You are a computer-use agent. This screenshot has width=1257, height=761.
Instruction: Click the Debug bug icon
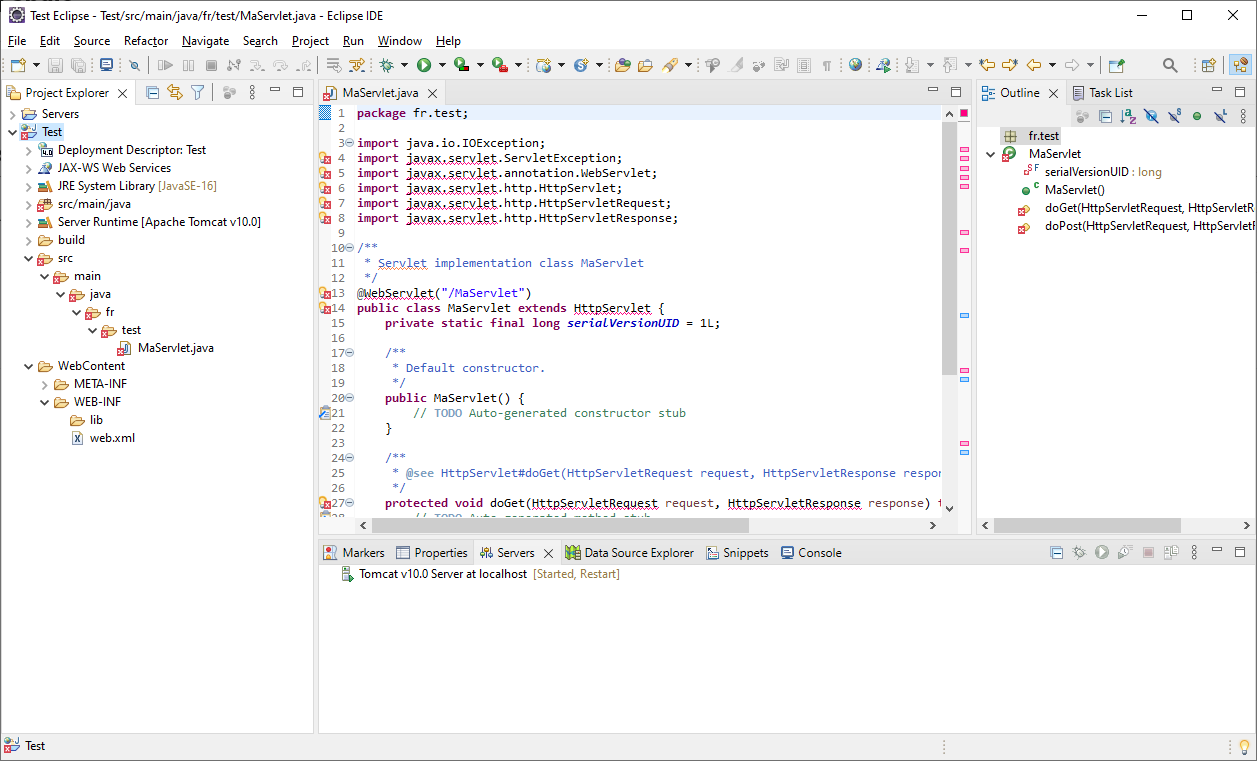click(386, 65)
